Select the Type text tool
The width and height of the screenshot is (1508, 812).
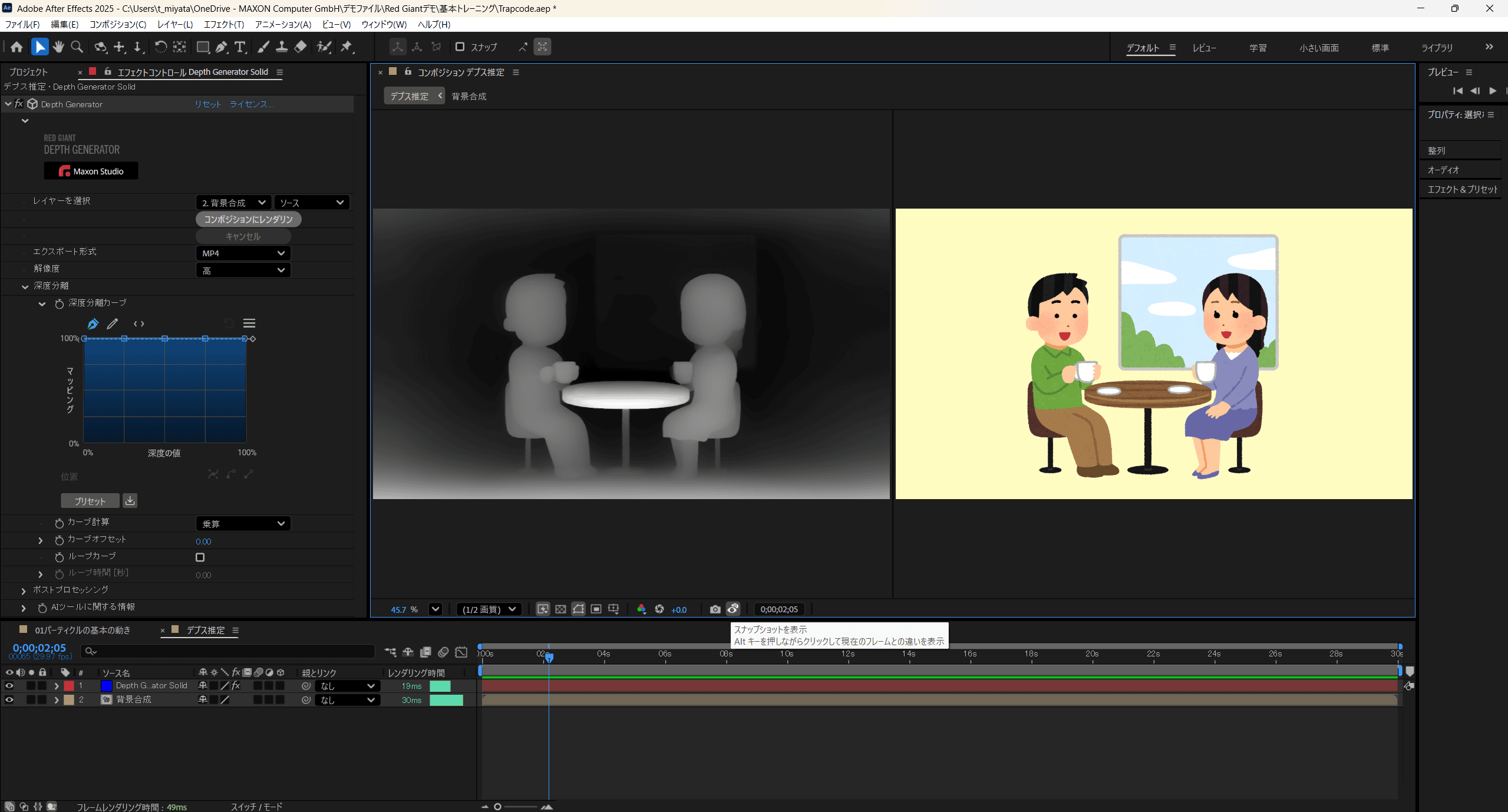pos(240,47)
